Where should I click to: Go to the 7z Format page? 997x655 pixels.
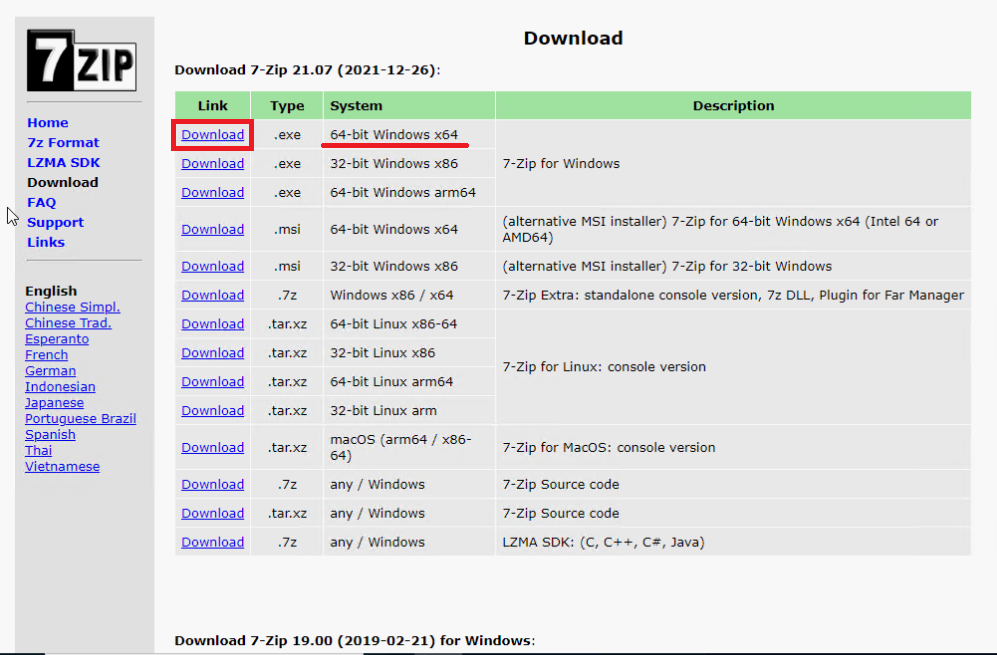63,142
